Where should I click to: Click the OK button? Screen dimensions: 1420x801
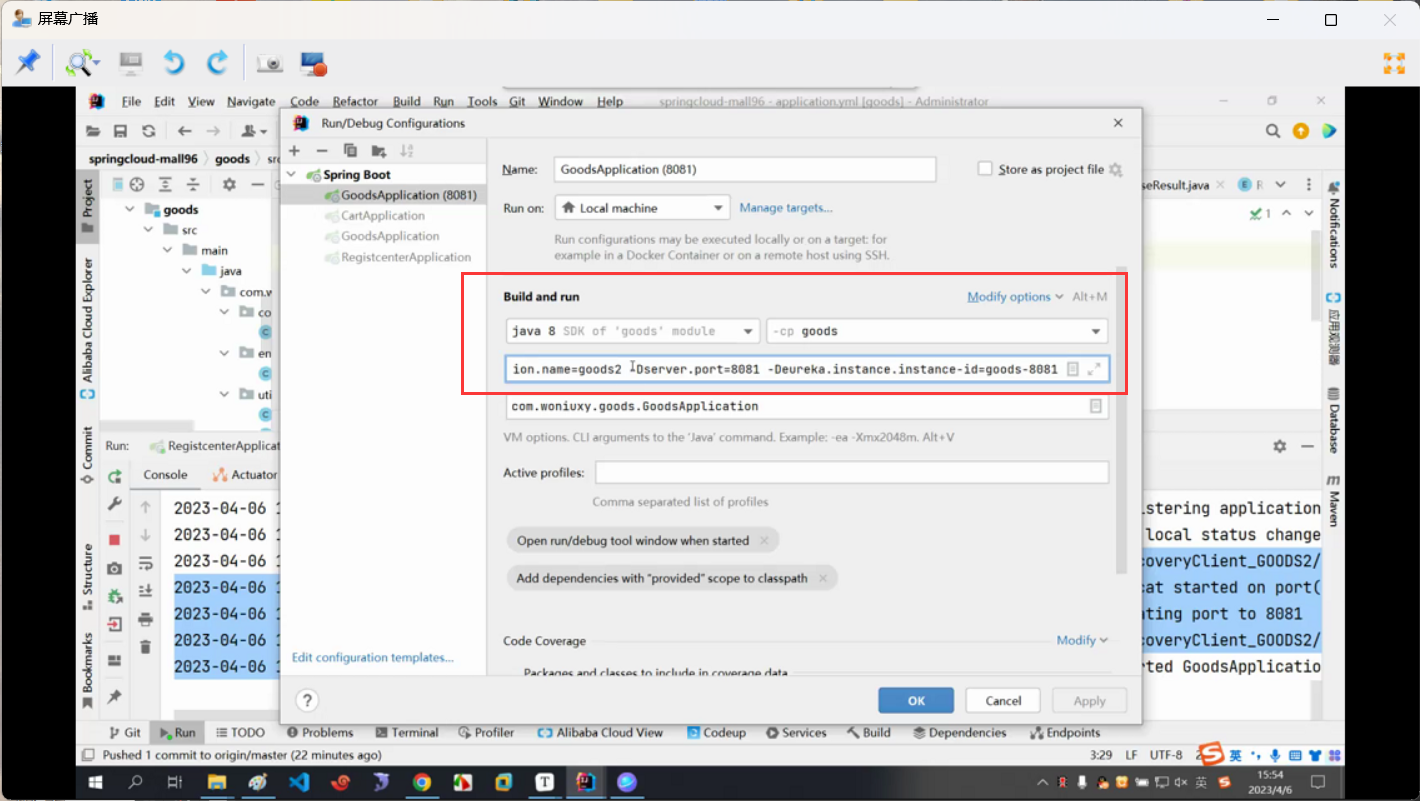click(x=916, y=701)
